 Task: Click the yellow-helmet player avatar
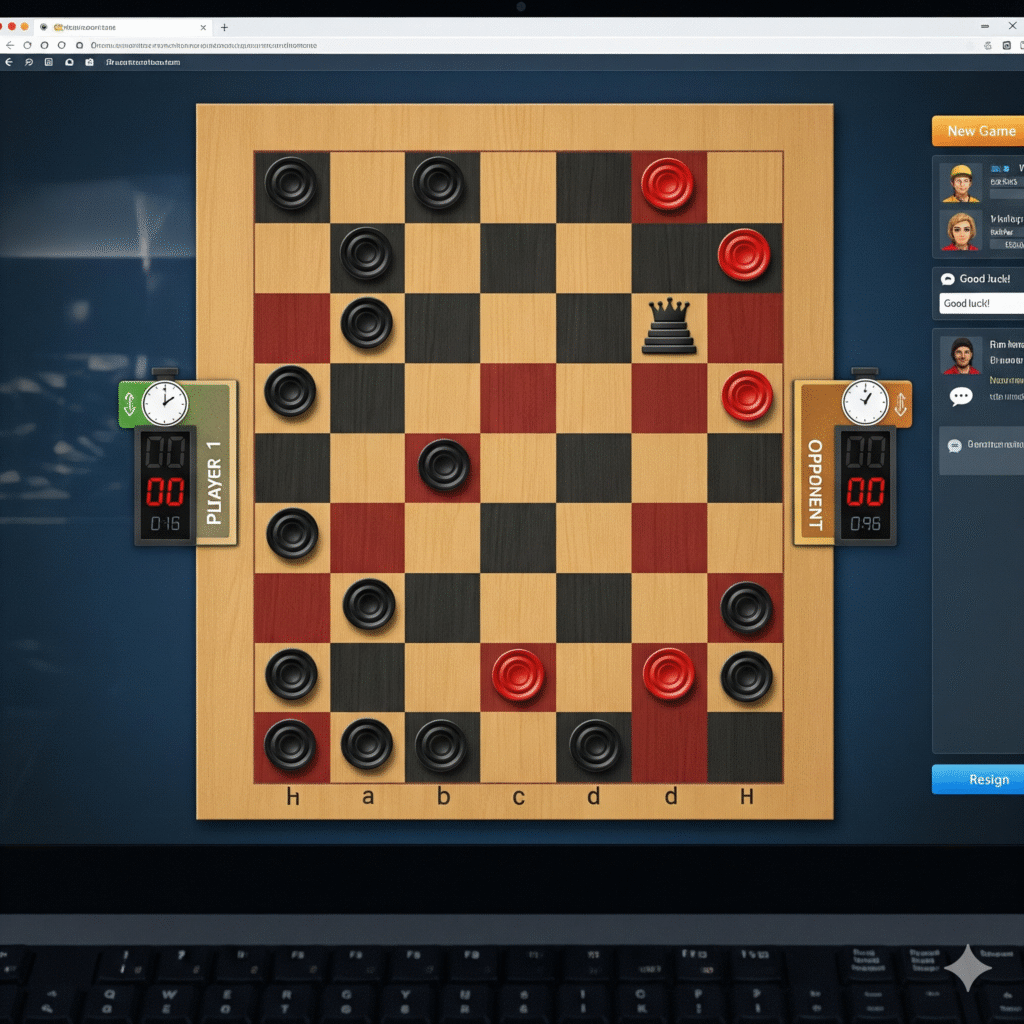[960, 182]
